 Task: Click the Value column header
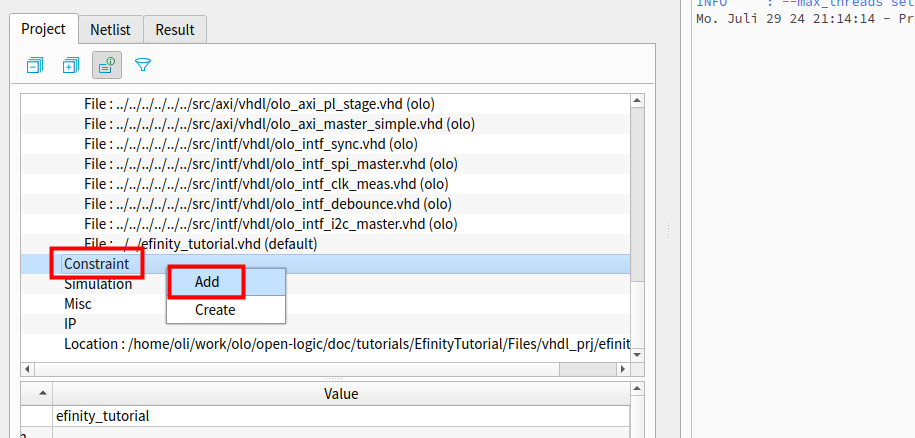click(341, 394)
